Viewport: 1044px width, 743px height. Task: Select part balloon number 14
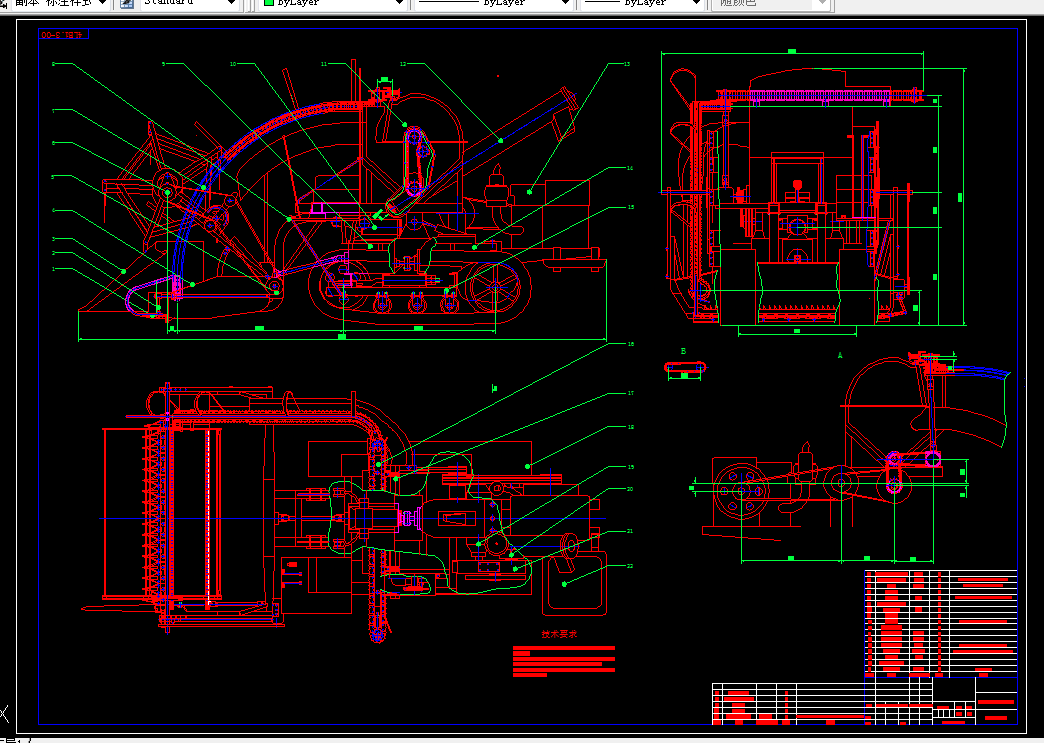630,168
